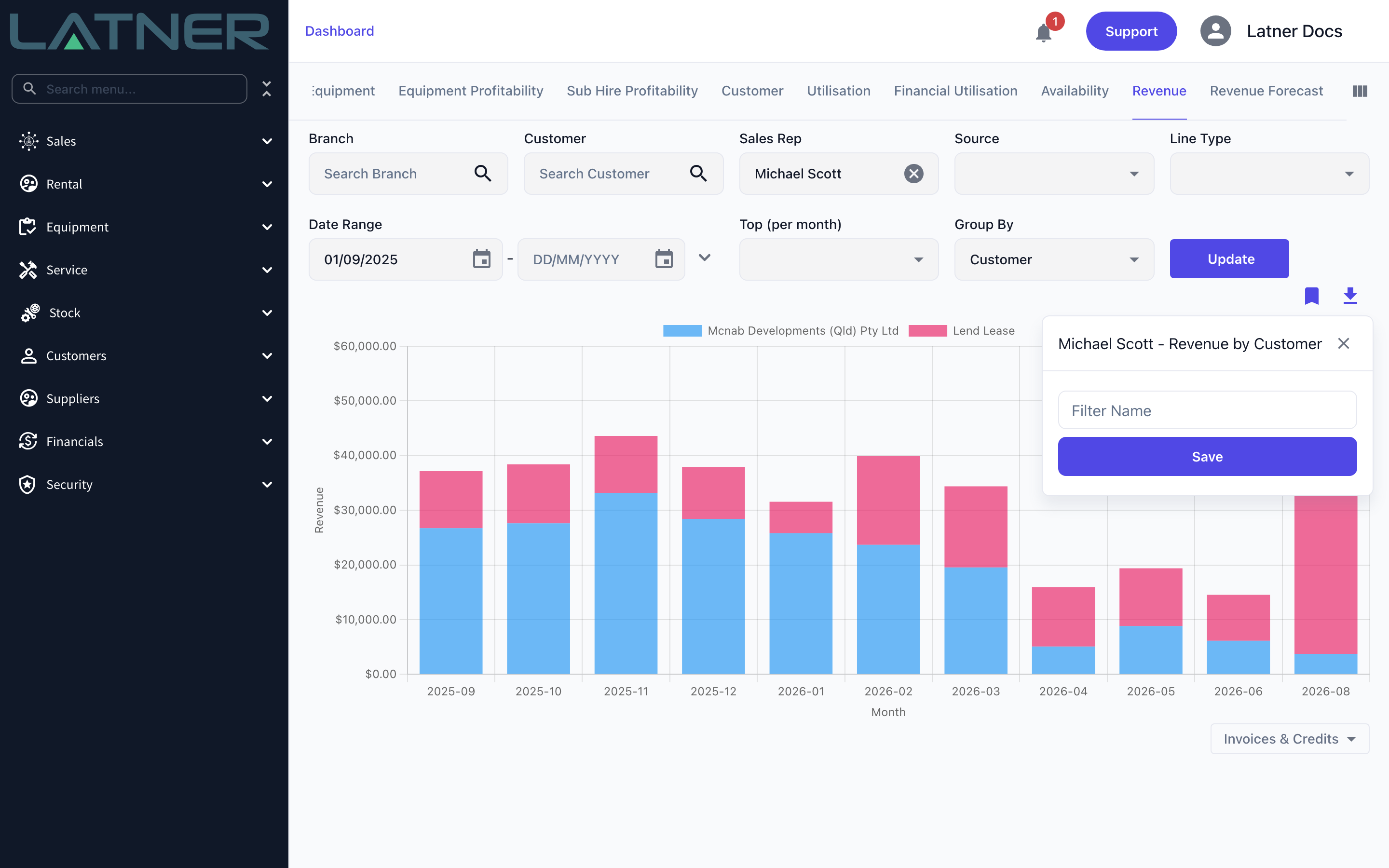Click the user profile avatar icon

(x=1215, y=31)
